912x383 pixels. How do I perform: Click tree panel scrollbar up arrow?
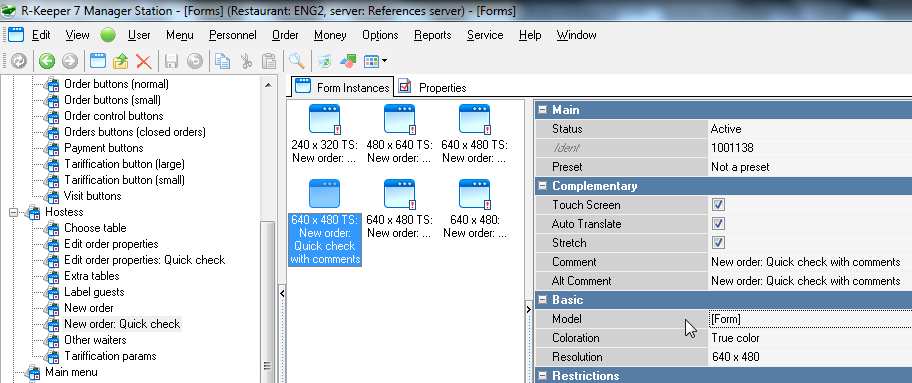(268, 85)
